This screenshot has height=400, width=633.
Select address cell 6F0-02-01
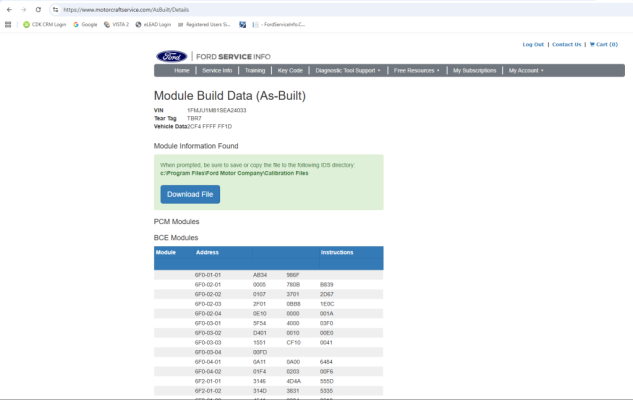(208, 285)
